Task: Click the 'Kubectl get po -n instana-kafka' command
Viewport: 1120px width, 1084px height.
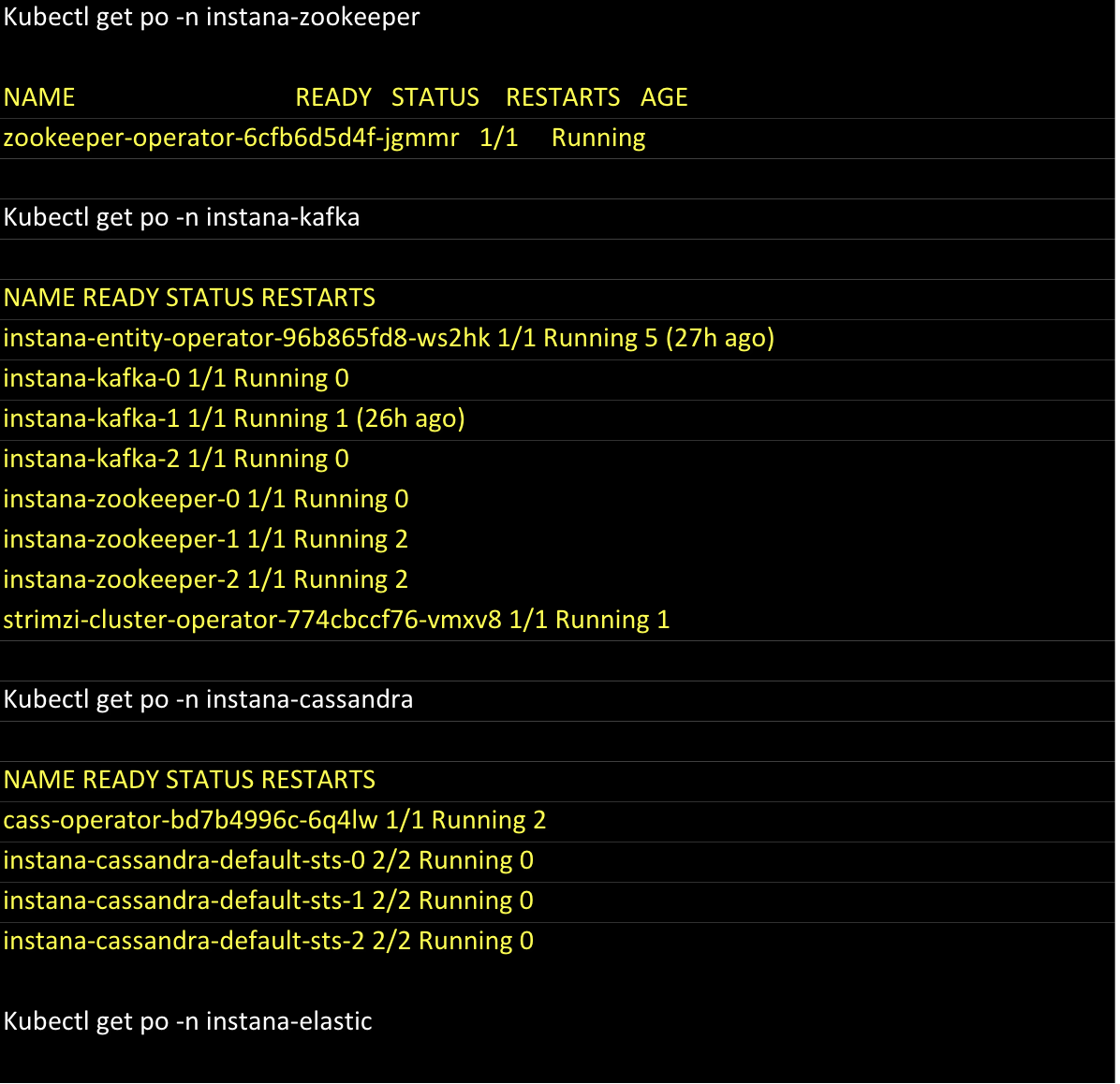Action: click(x=182, y=217)
